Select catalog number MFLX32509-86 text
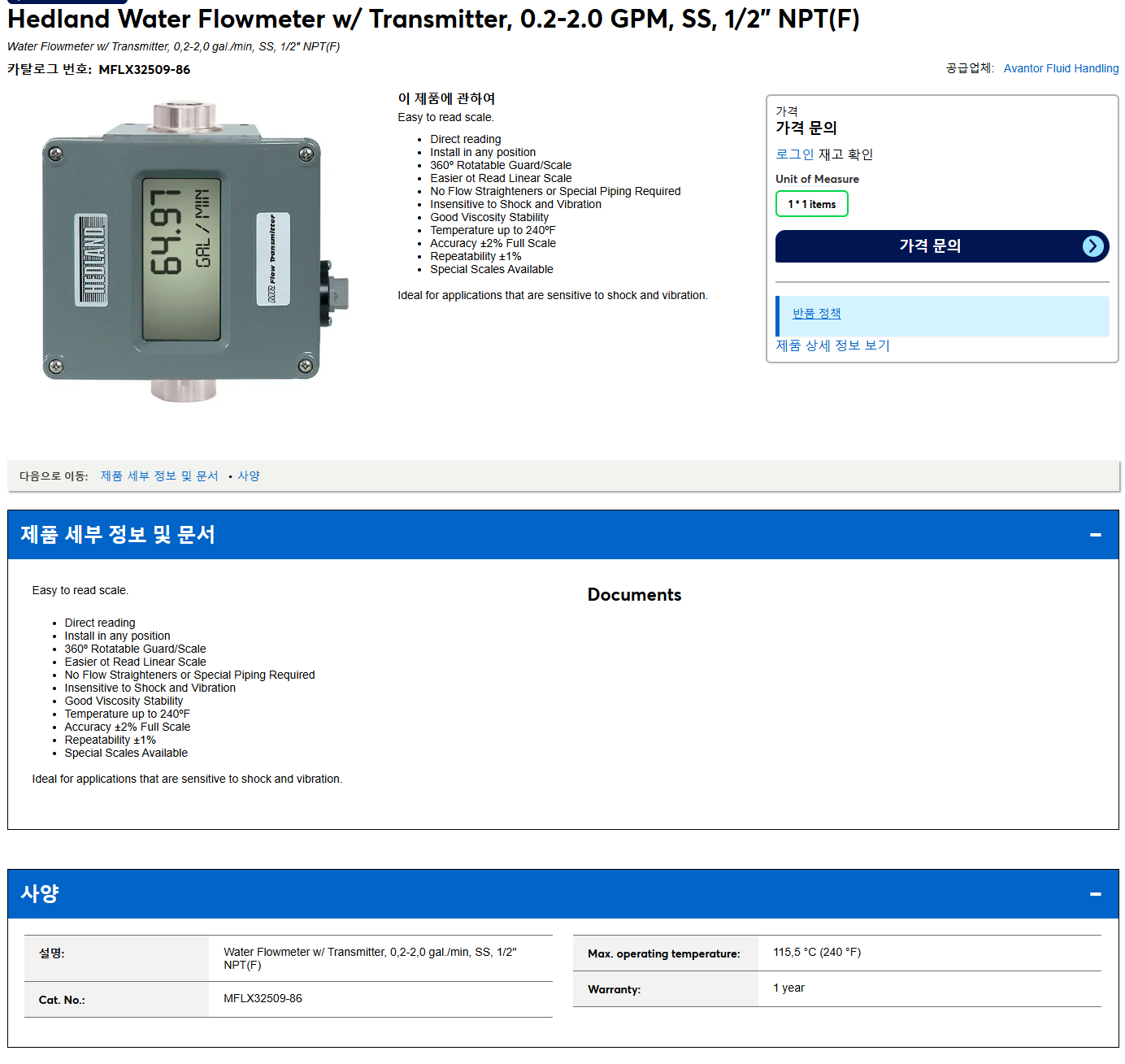This screenshot has height=1064, width=1125. coord(144,69)
